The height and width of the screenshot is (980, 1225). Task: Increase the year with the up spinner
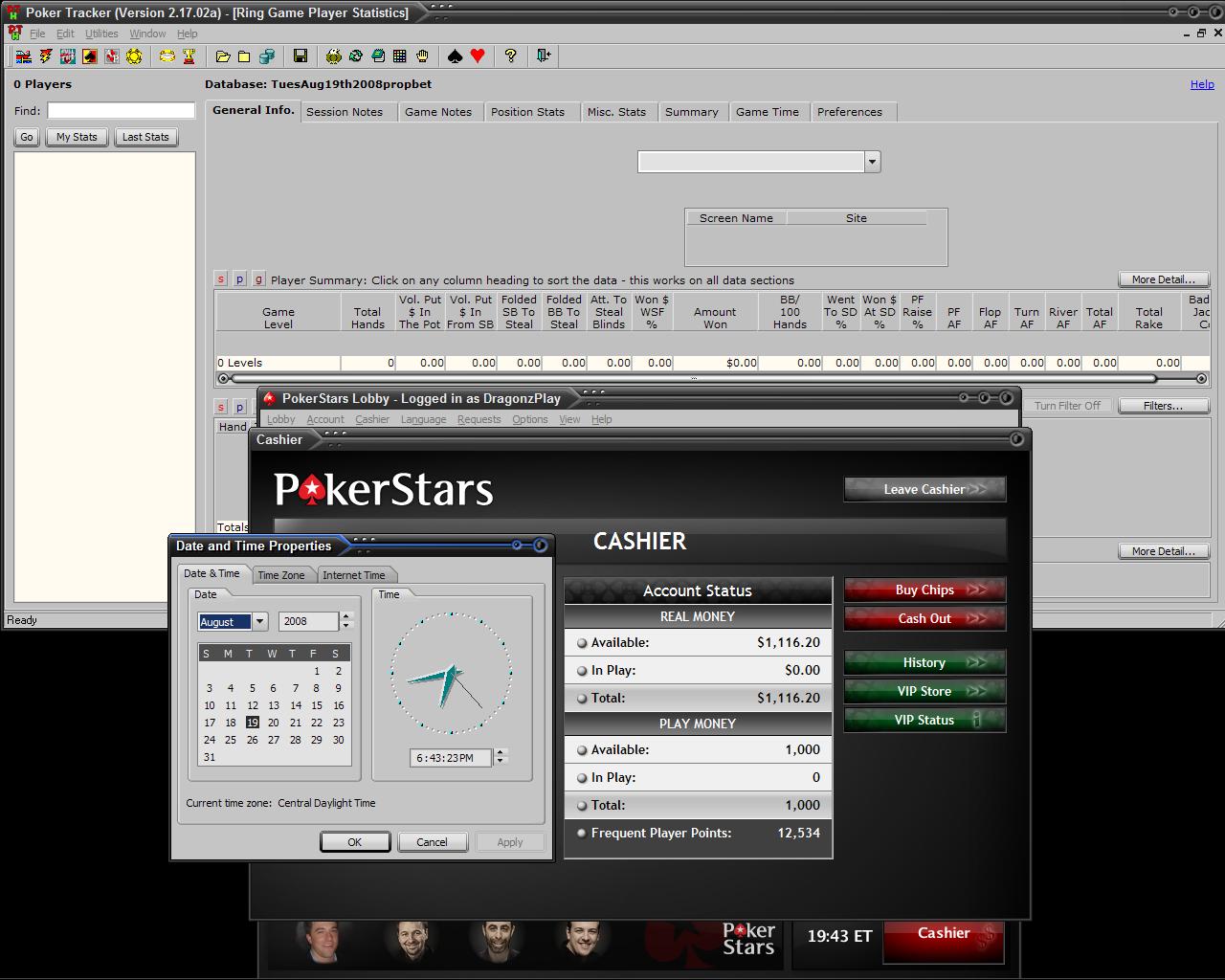(347, 616)
